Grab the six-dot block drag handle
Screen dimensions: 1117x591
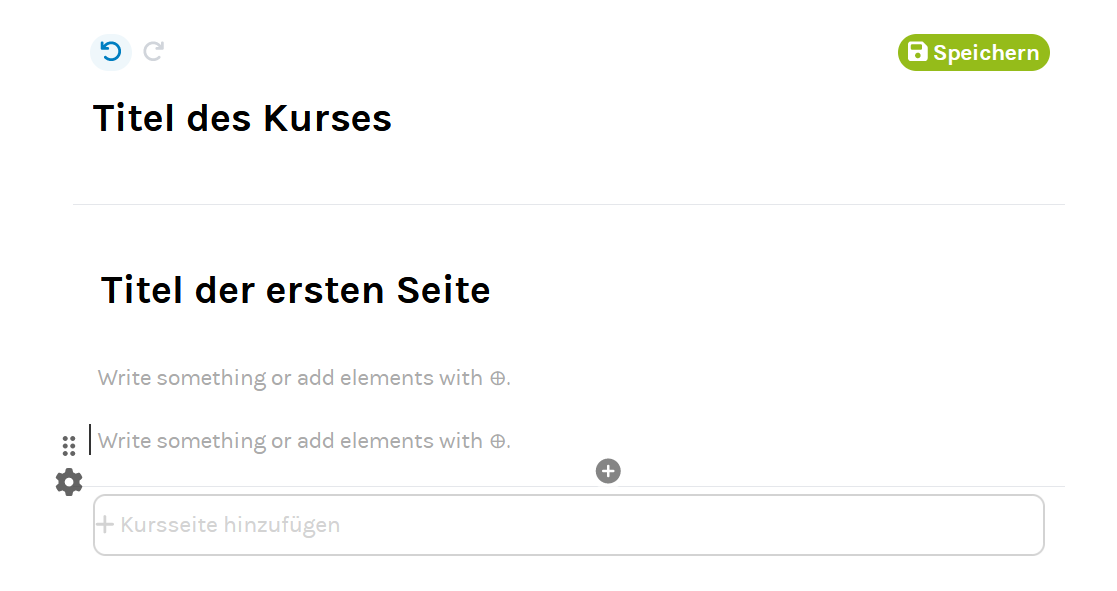[69, 446]
